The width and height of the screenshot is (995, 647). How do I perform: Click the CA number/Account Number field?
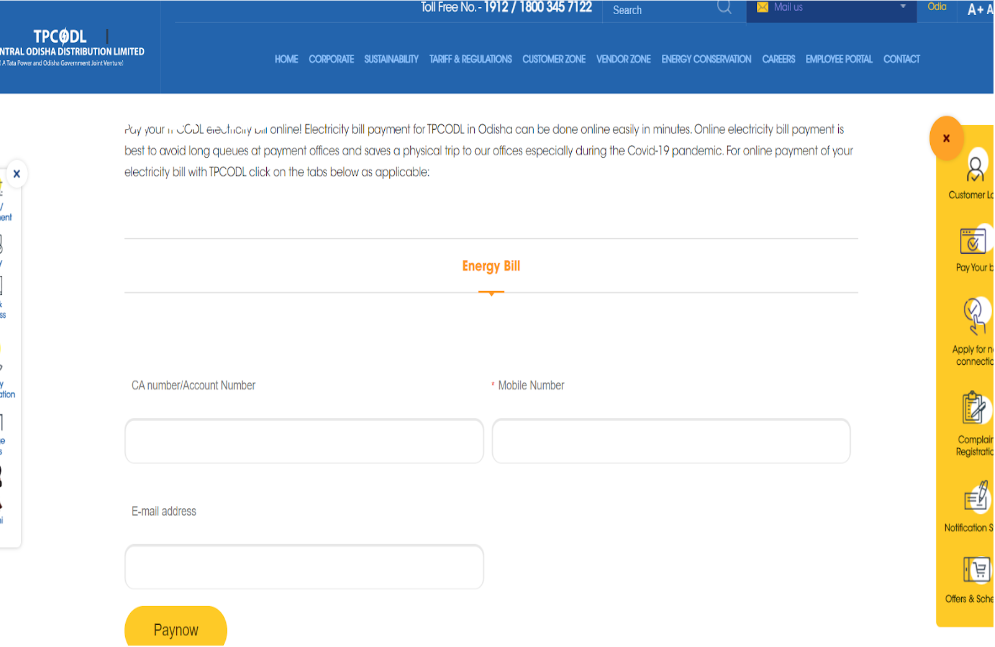(x=303, y=440)
